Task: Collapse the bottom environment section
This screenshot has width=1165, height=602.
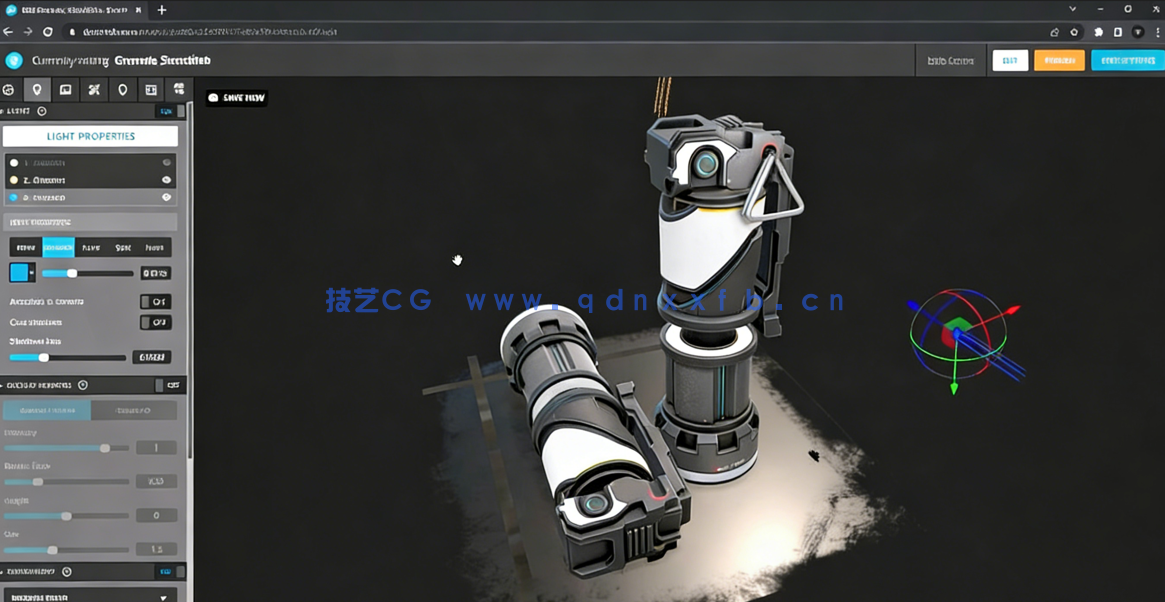Action: point(60,571)
